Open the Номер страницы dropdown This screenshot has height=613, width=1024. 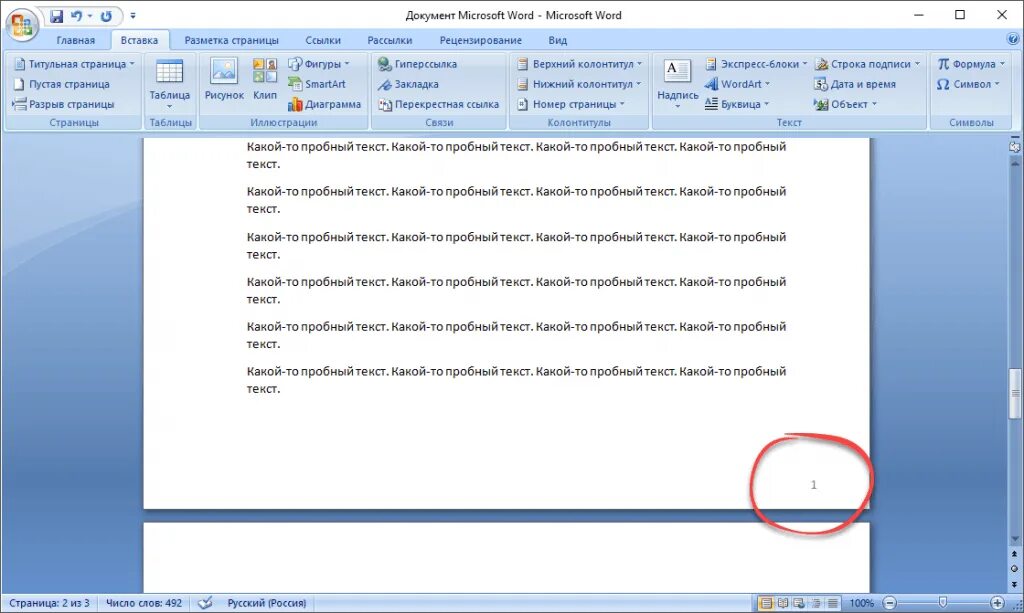571,104
